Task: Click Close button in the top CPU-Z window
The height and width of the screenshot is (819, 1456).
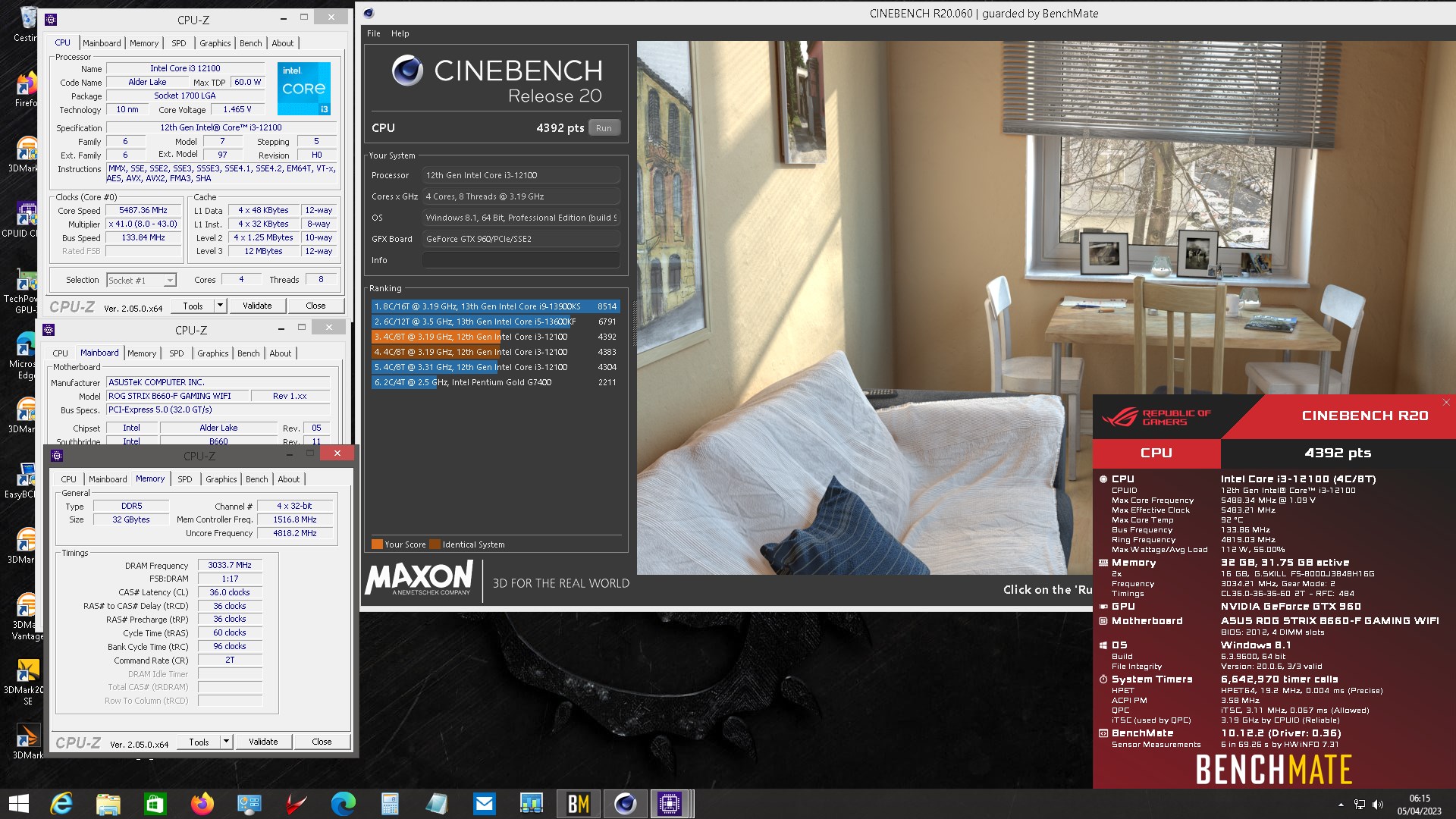Action: [316, 306]
